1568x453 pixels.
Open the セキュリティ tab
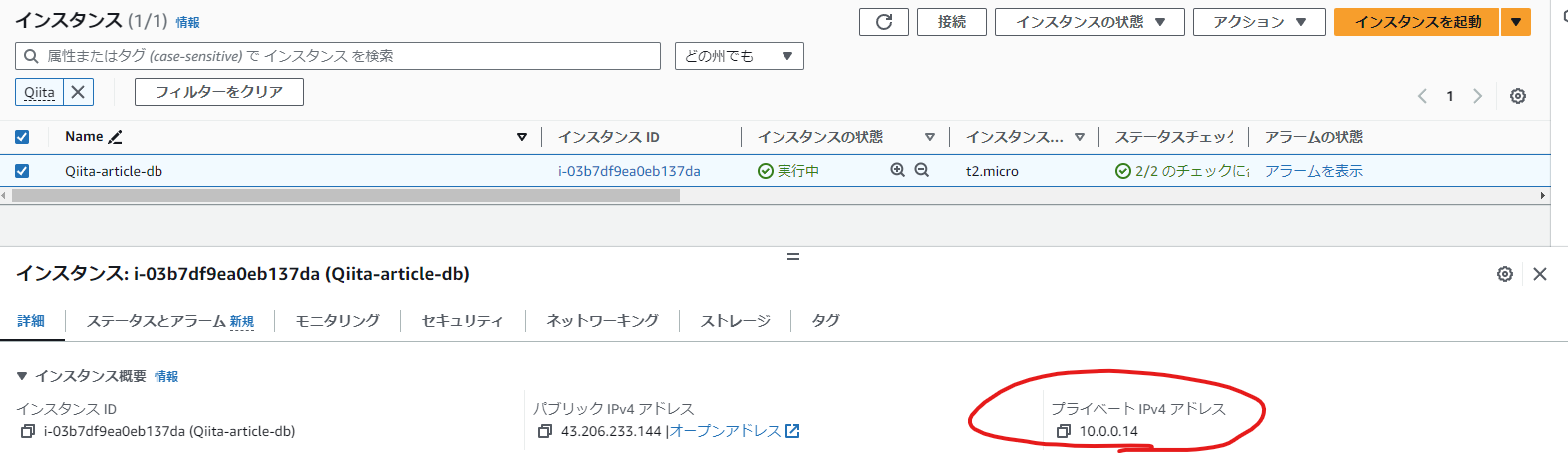click(463, 321)
